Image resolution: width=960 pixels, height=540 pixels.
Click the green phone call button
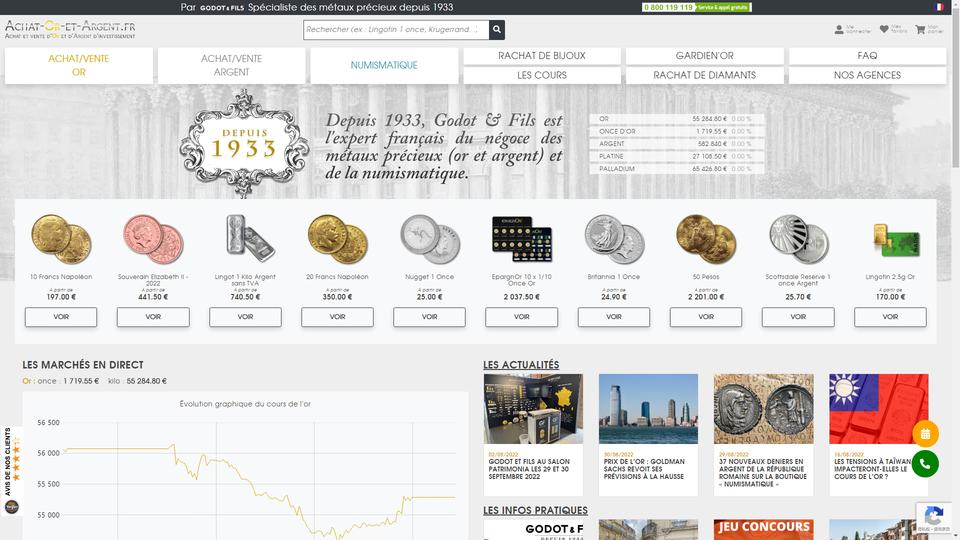[x=925, y=463]
